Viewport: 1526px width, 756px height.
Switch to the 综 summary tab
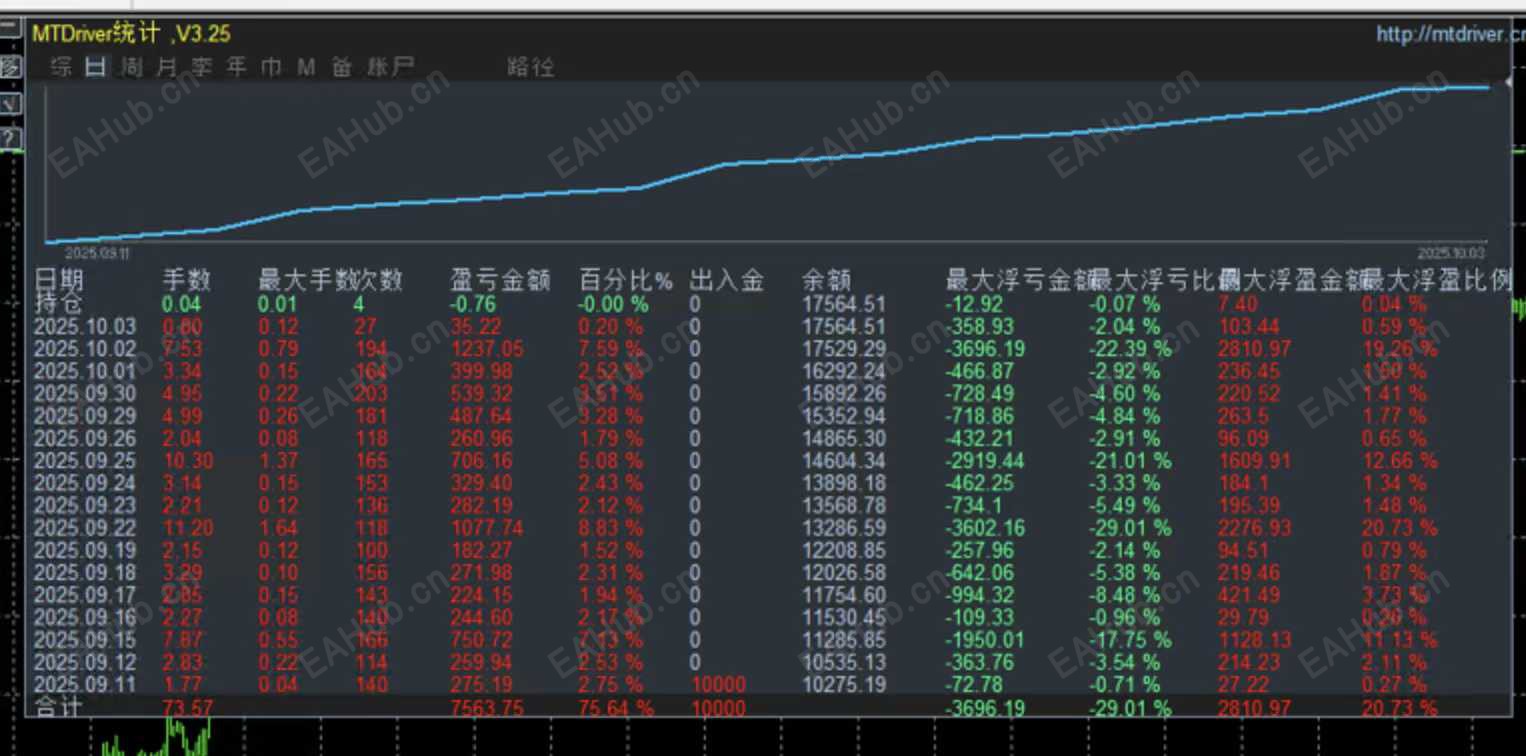click(62, 67)
